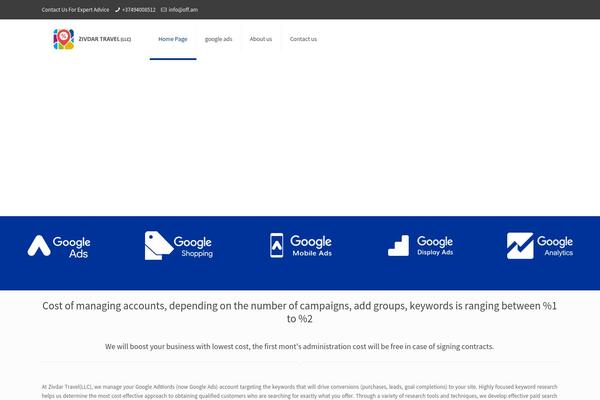Select the Google Display Ads logo
This screenshot has width=600, height=400.
[x=421, y=246]
